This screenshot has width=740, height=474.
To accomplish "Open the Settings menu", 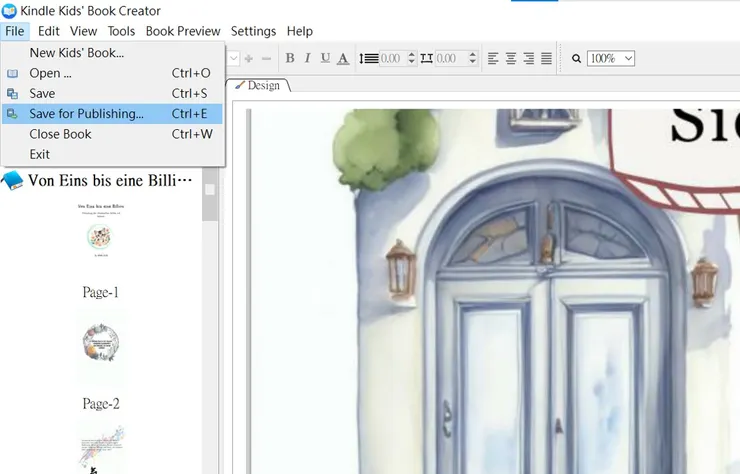I will pos(253,31).
